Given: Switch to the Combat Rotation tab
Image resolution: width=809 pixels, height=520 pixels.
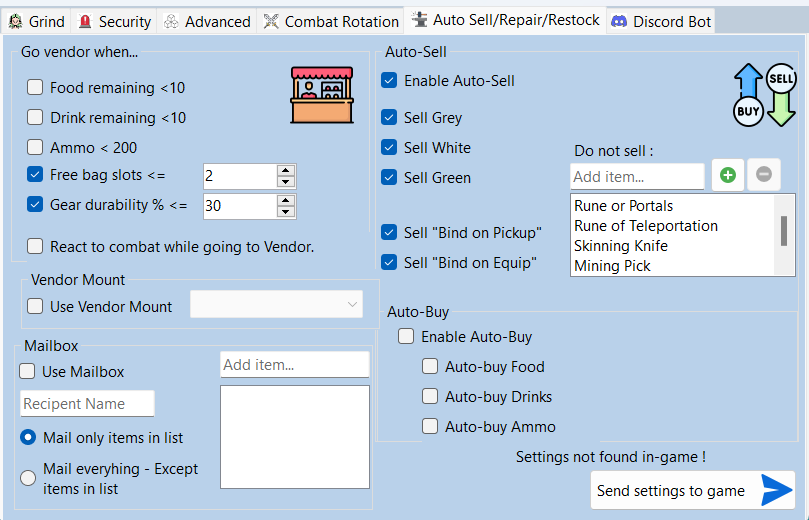Looking at the screenshot, I should [331, 21].
